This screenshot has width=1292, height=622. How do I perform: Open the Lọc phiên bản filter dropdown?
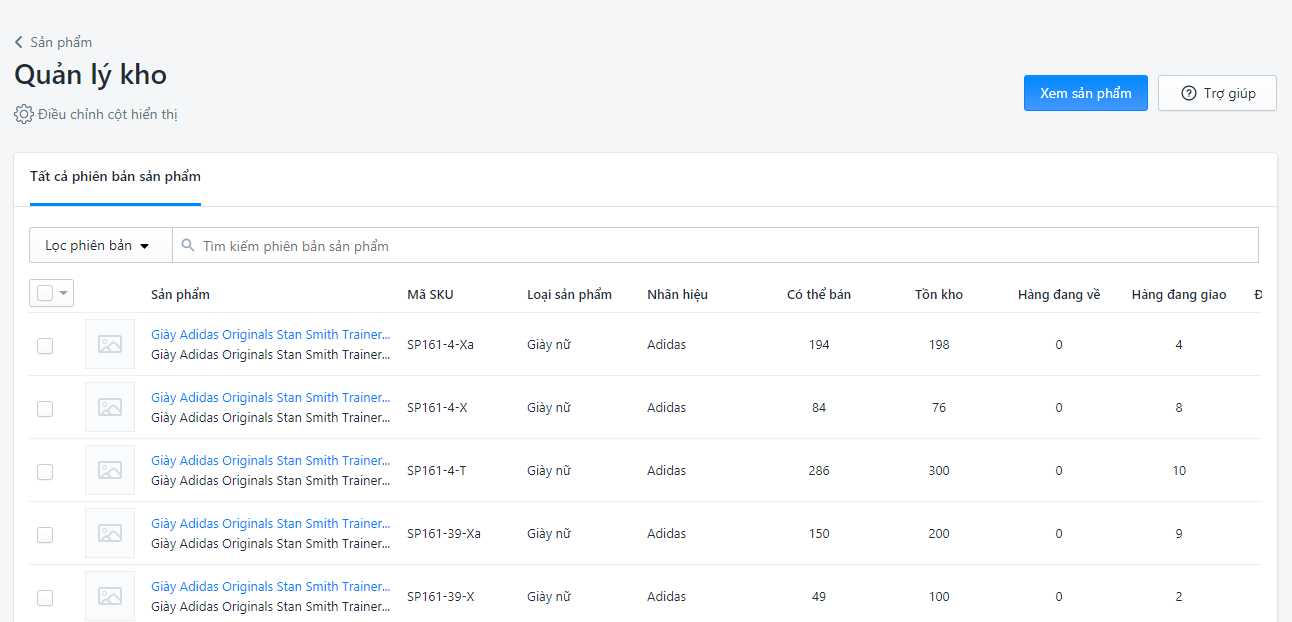101,245
